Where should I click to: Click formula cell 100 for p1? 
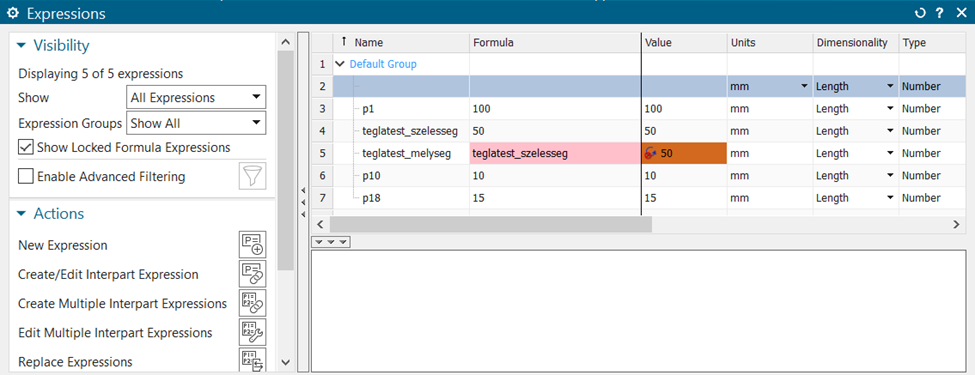555,109
